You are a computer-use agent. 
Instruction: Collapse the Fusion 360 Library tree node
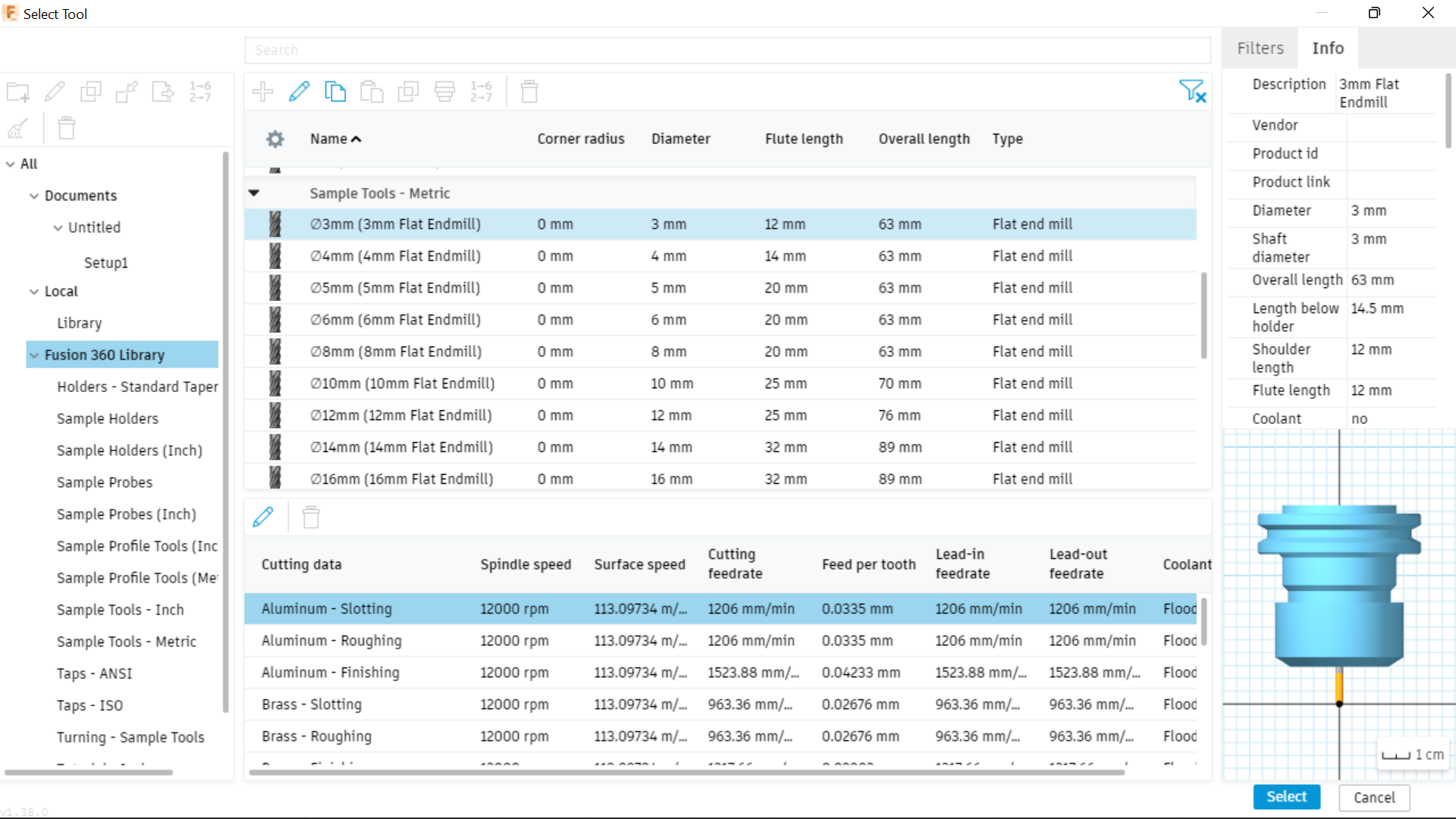[x=34, y=354]
